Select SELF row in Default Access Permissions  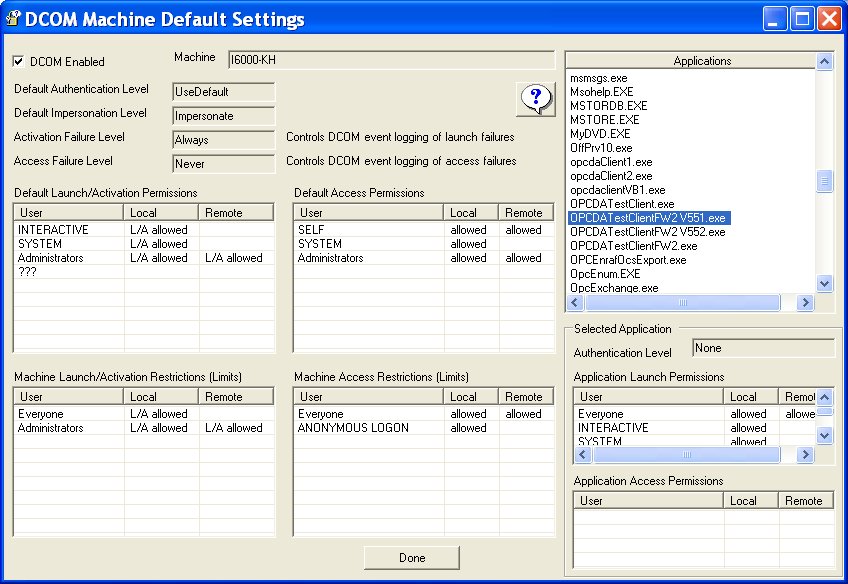424,230
